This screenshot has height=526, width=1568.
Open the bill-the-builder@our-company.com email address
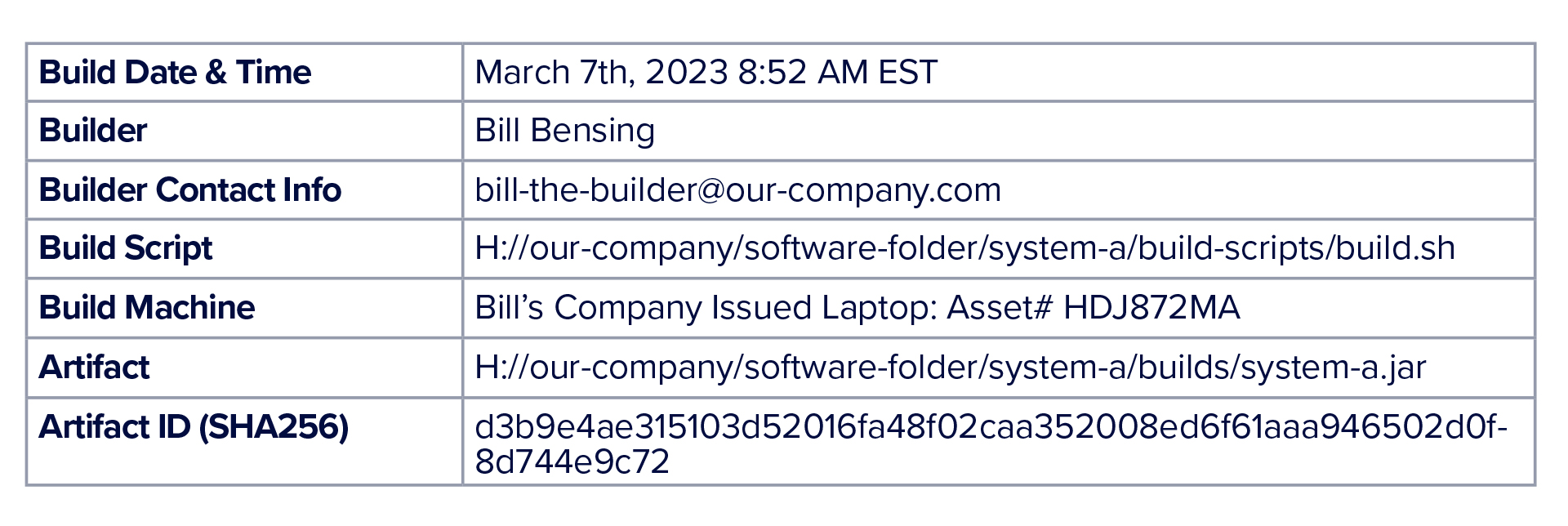(x=737, y=190)
